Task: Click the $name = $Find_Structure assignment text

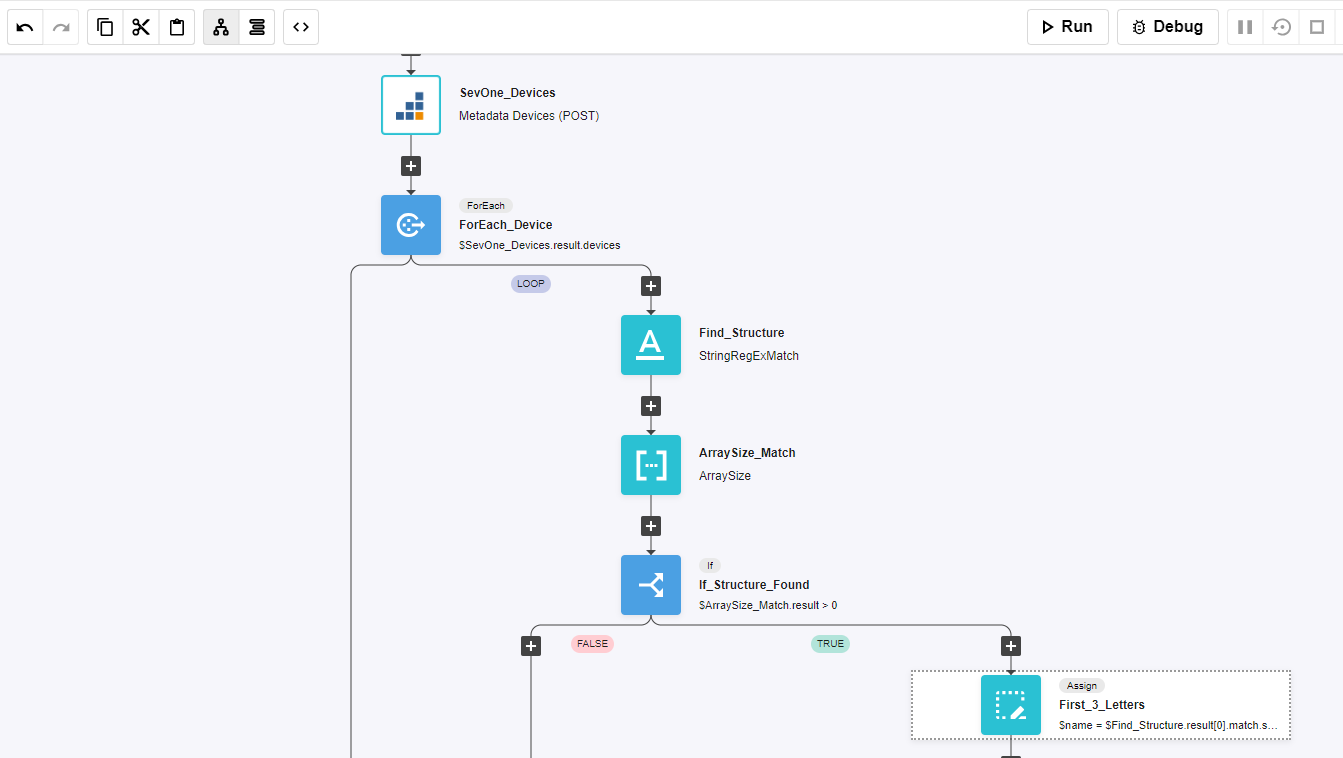Action: tap(1168, 725)
